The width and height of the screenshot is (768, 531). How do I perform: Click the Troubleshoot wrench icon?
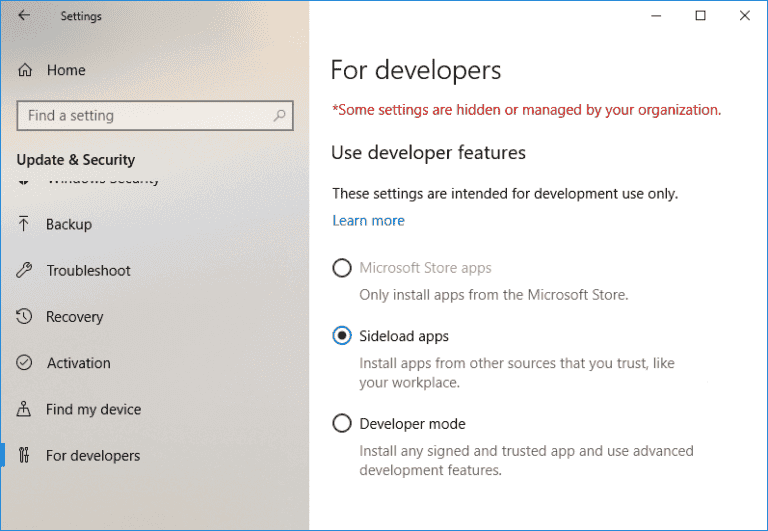point(24,270)
